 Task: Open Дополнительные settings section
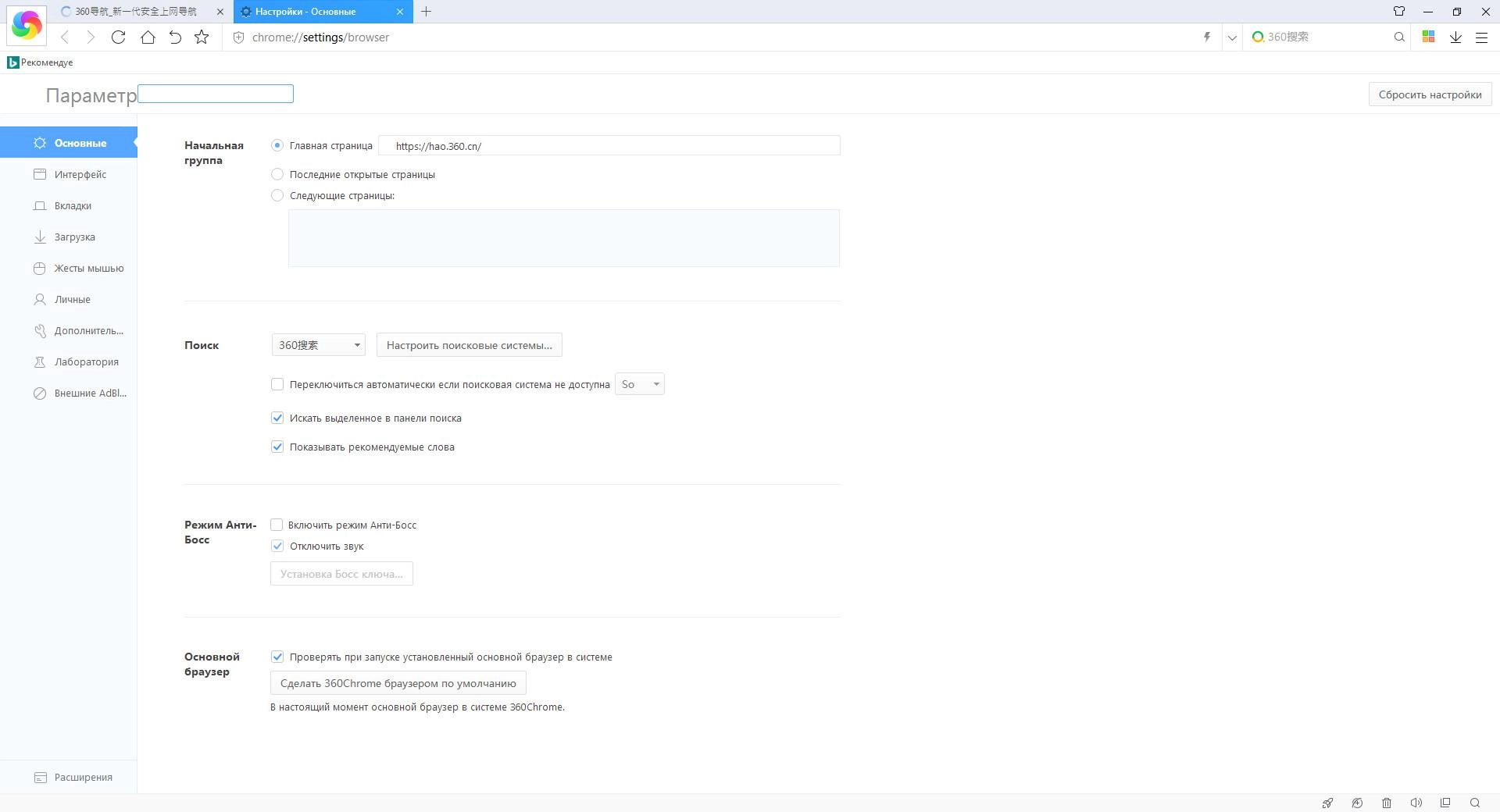click(x=69, y=330)
